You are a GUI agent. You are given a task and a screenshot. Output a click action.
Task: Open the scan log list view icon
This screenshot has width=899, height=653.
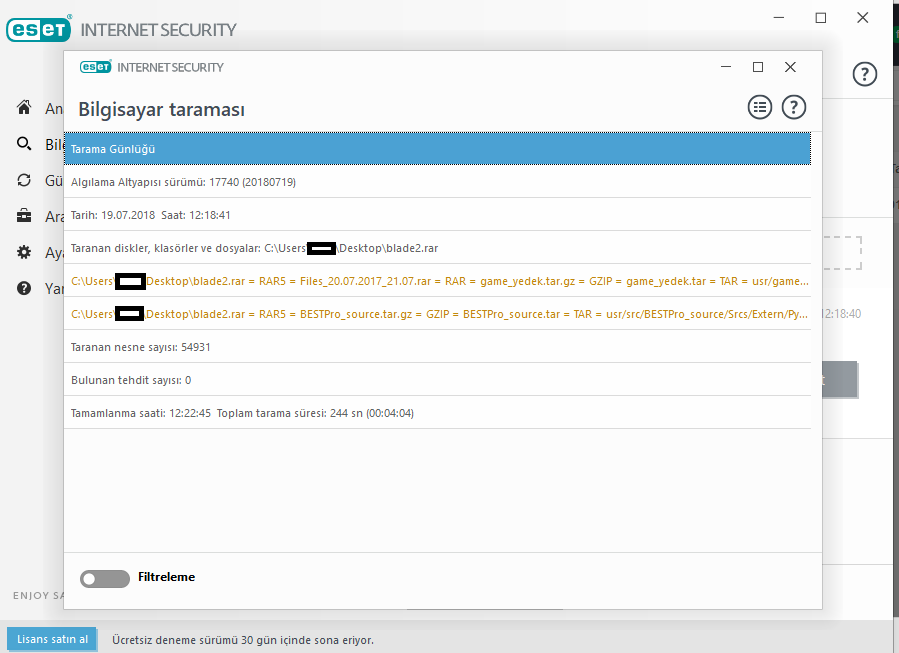[x=760, y=107]
